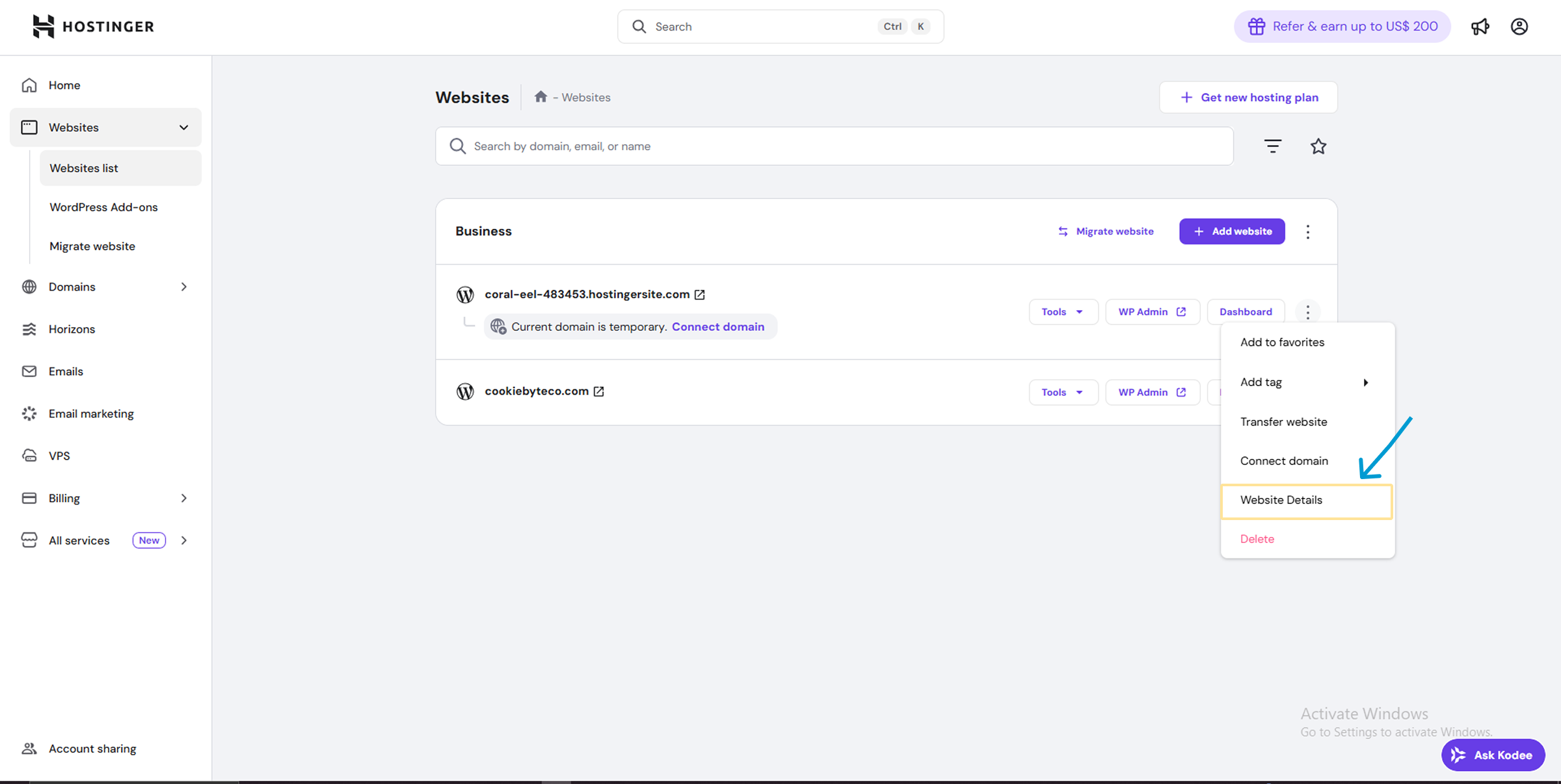The height and width of the screenshot is (784, 1561).
Task: Open the user profile account icon
Action: [x=1519, y=27]
